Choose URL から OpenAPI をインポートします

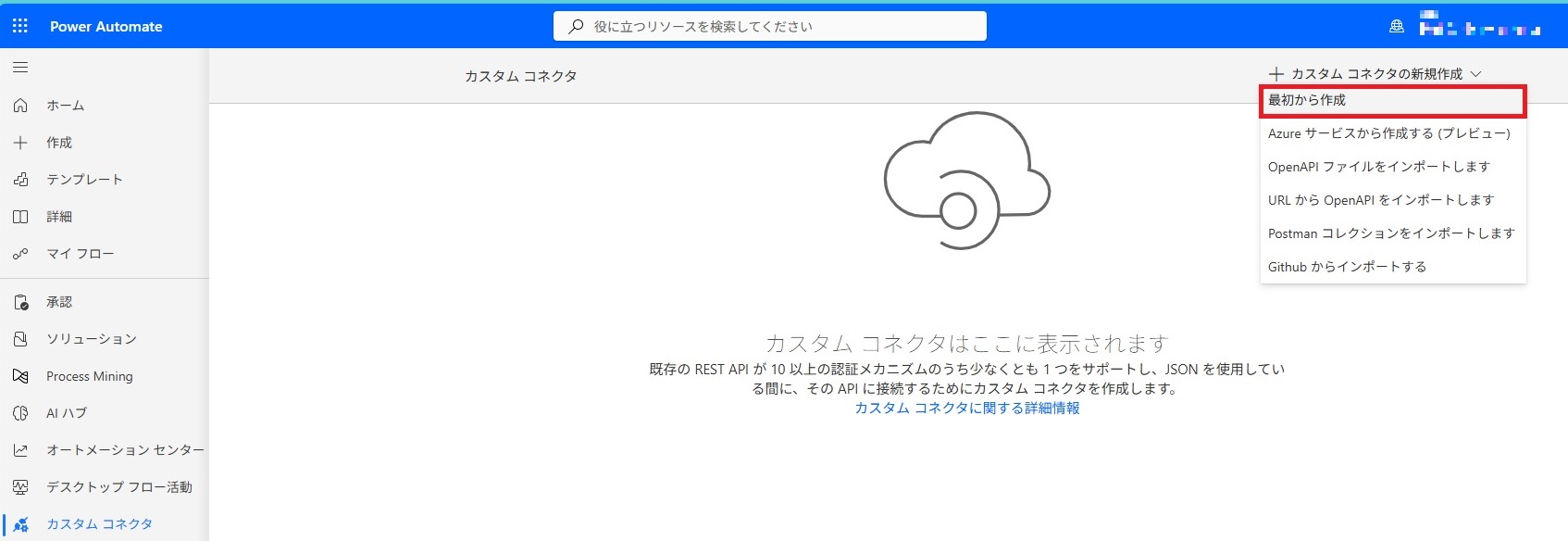(x=1393, y=200)
